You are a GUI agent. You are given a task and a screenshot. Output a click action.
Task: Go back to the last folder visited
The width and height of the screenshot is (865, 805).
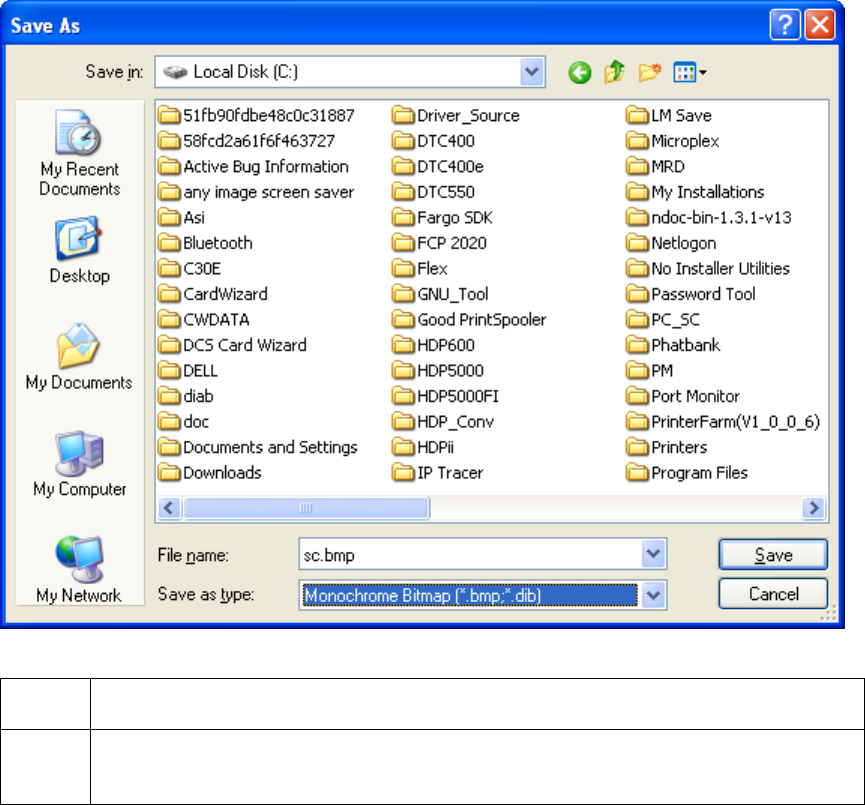click(579, 72)
